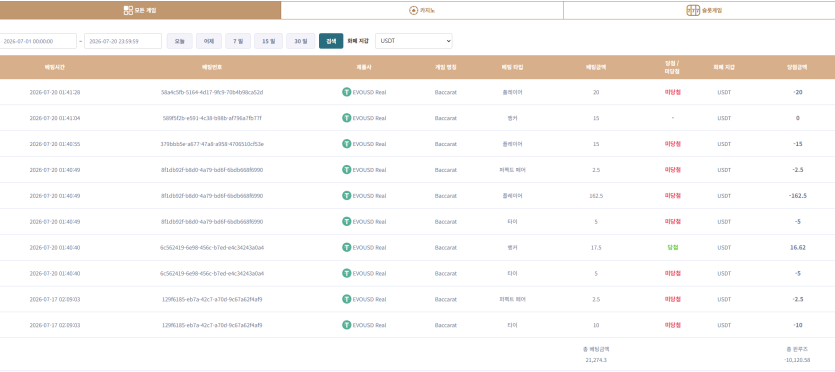Focus the start date field 2026-07-01
Screen dimensions: 835x372
(x=37, y=41)
